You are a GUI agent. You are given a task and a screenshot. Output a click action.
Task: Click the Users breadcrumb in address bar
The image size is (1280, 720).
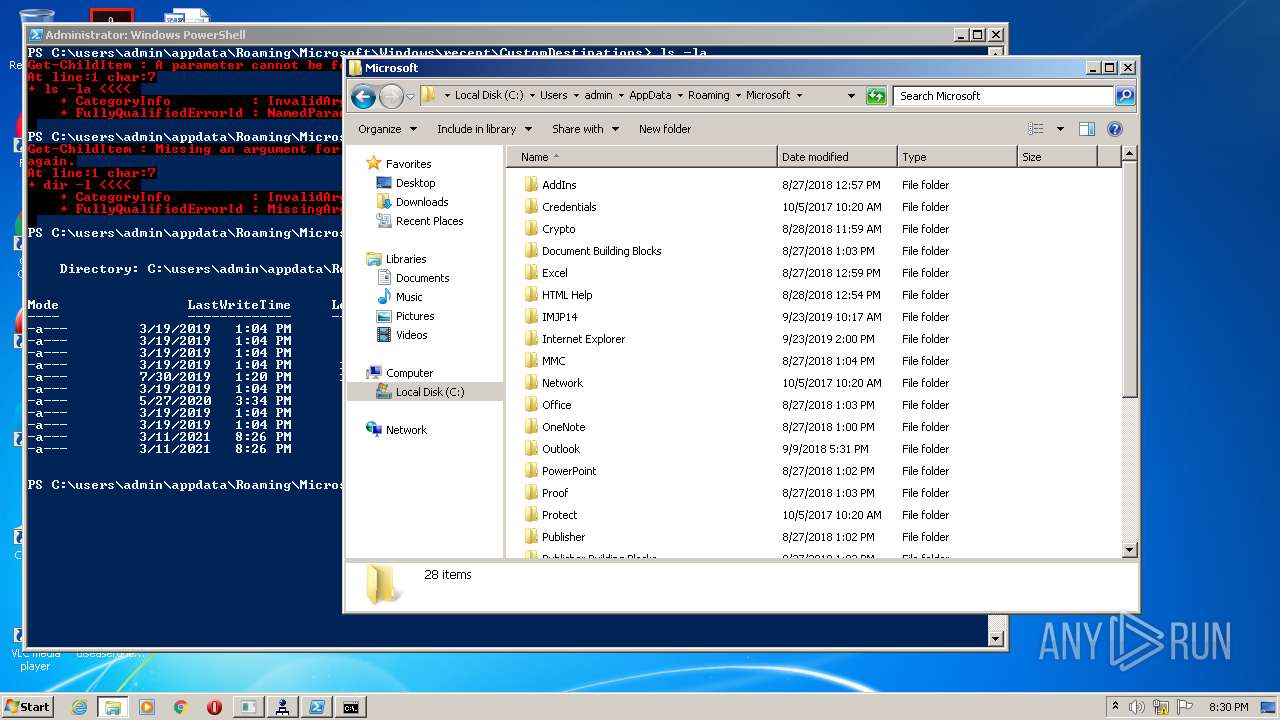tap(553, 96)
